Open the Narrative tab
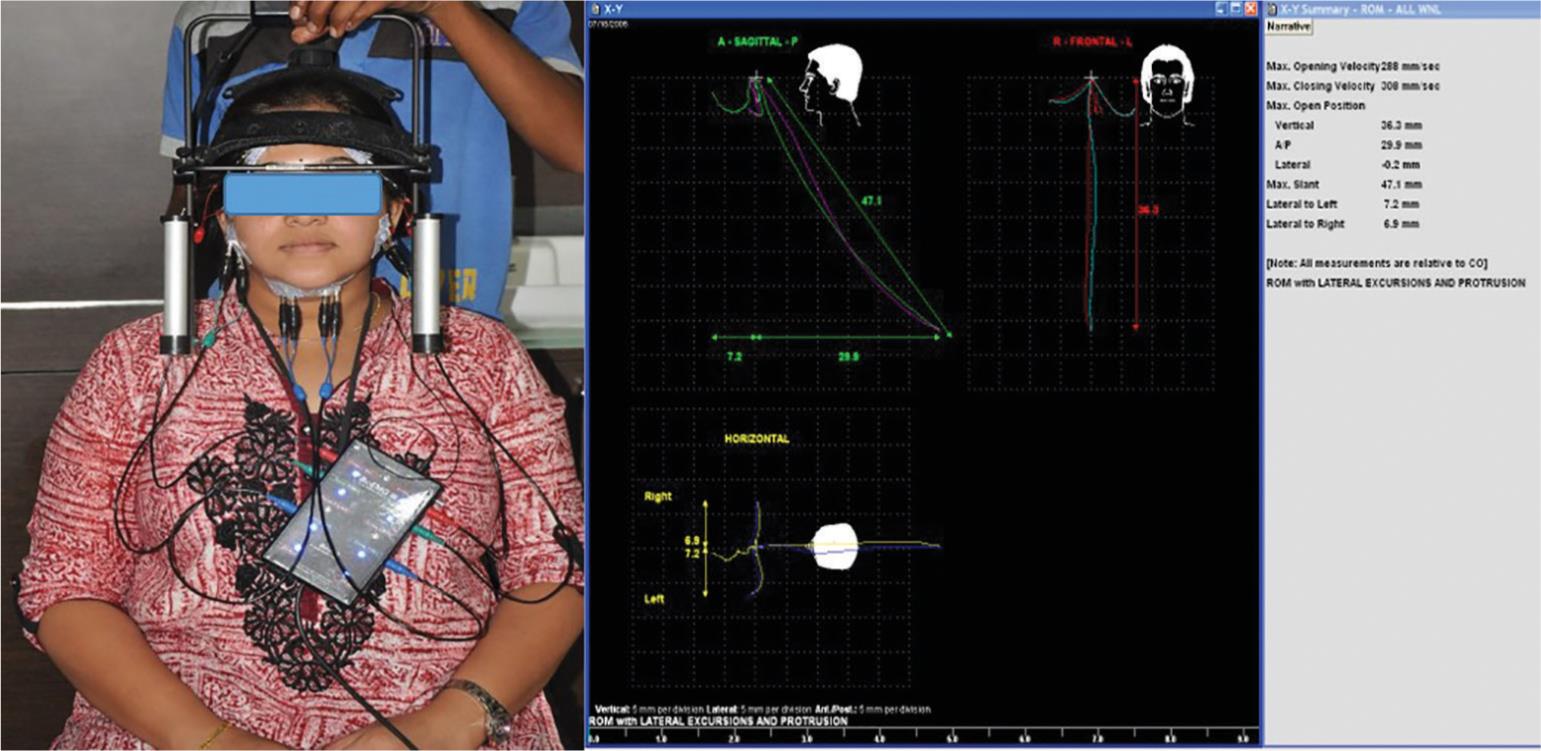The width and height of the screenshot is (1541, 751). pyautogui.click(x=1289, y=25)
